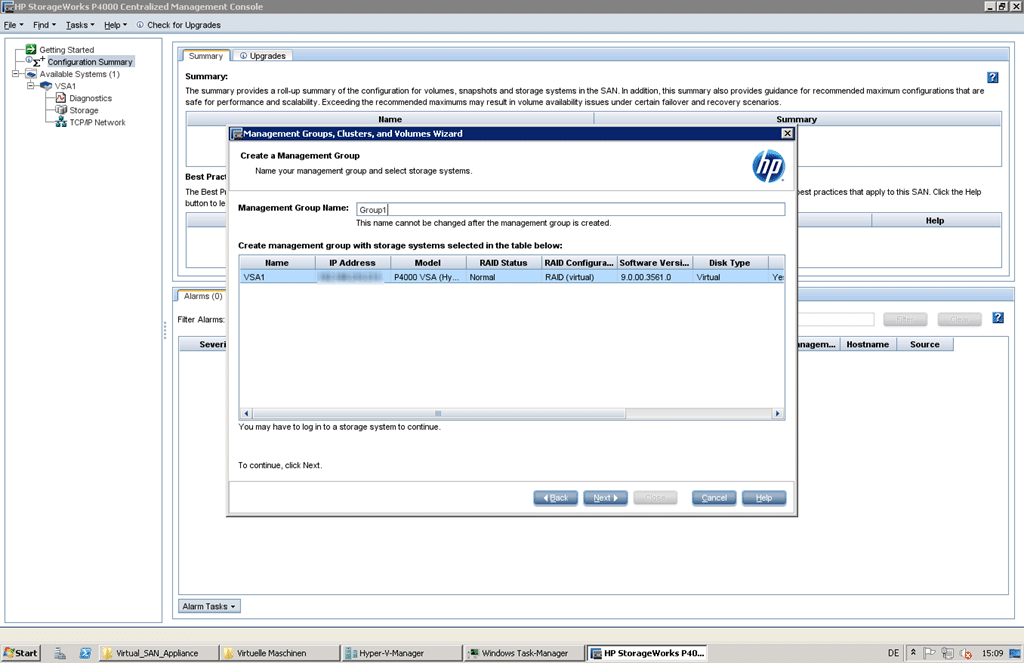The image size is (1024, 663).
Task: Open the Alarm Tasks dropdown
Action: [209, 606]
